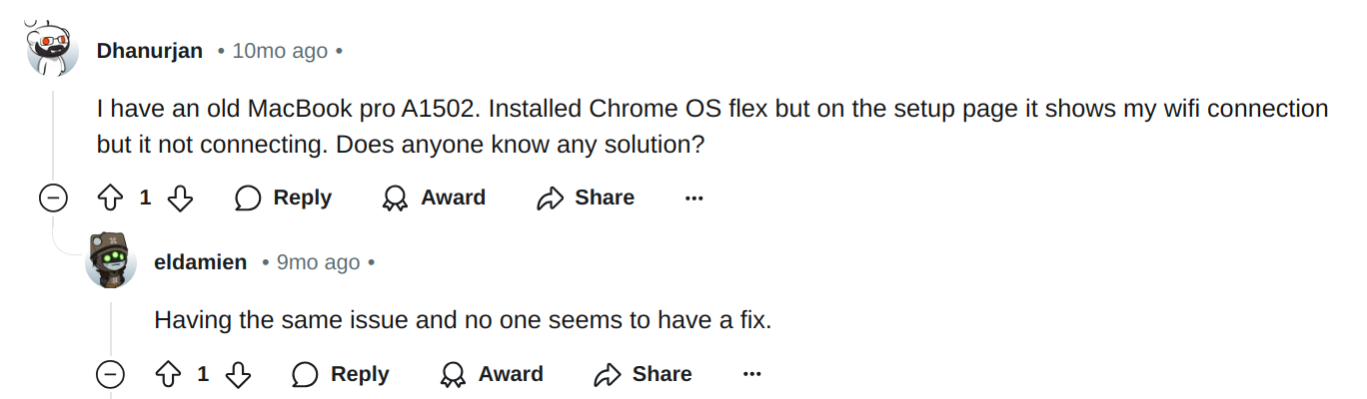Share eldamien's reply

click(643, 375)
